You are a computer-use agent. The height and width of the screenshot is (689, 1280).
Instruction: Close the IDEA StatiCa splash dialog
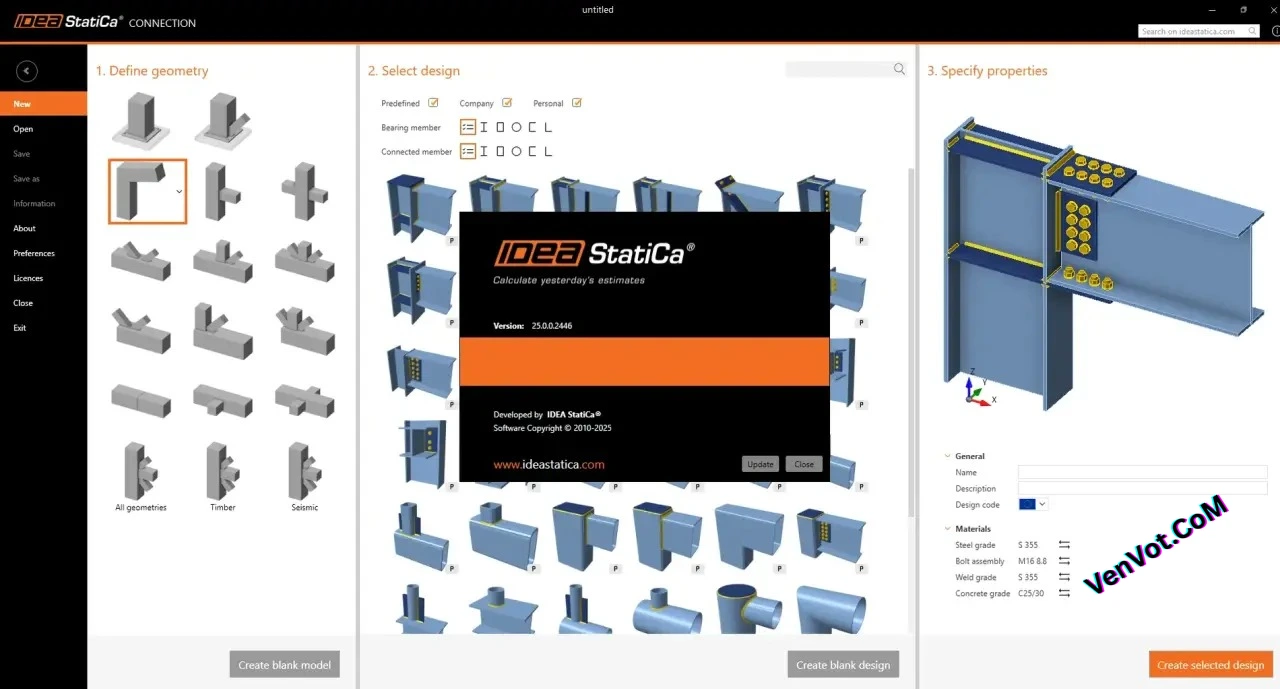click(803, 464)
